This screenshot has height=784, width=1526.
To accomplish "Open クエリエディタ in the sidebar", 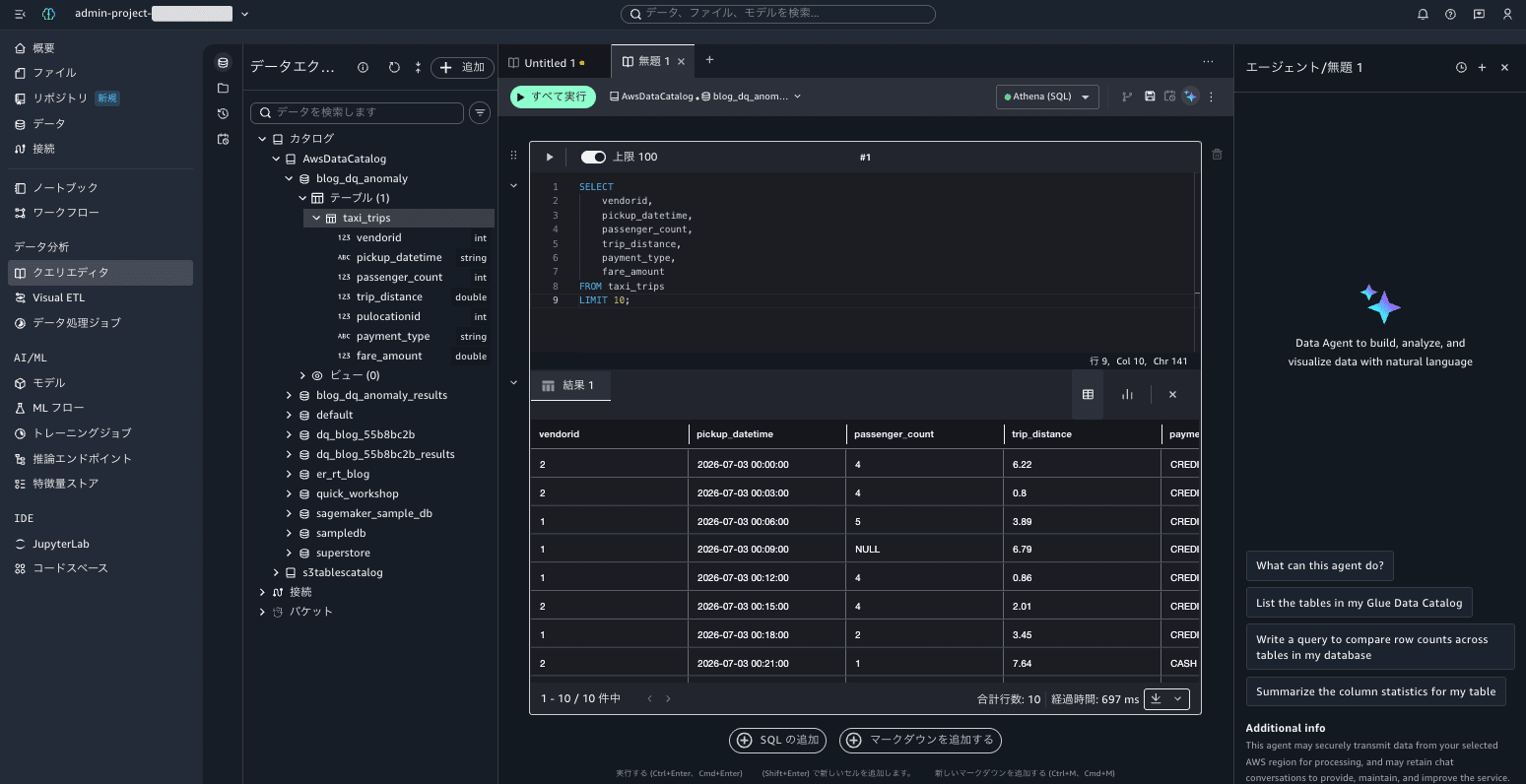I will point(100,273).
